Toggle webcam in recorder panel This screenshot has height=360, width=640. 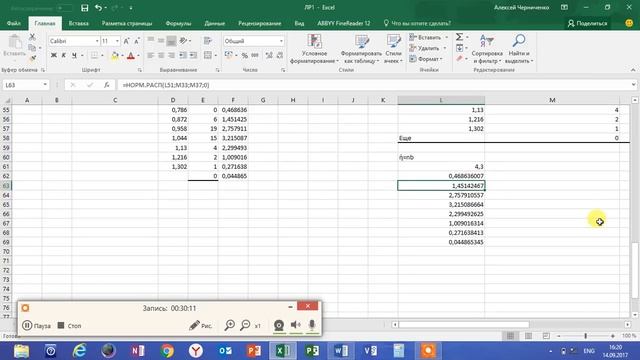279,325
